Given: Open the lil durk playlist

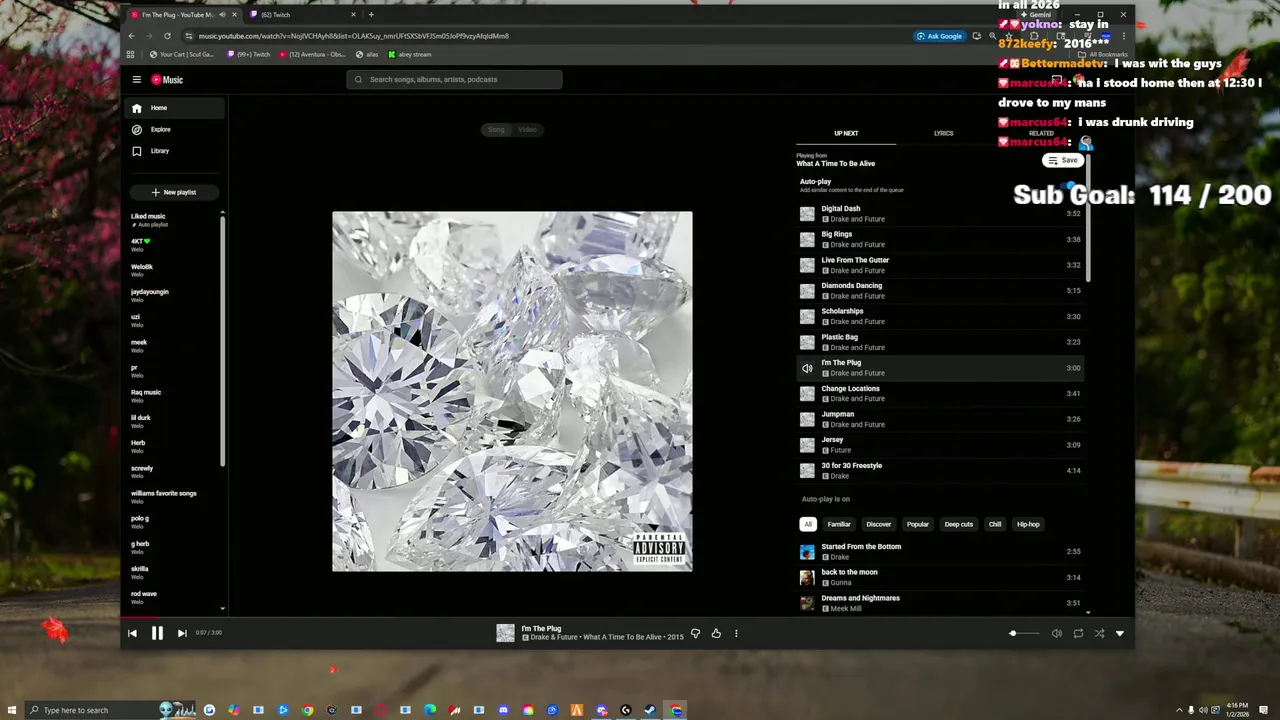Looking at the screenshot, I should 172,421.
